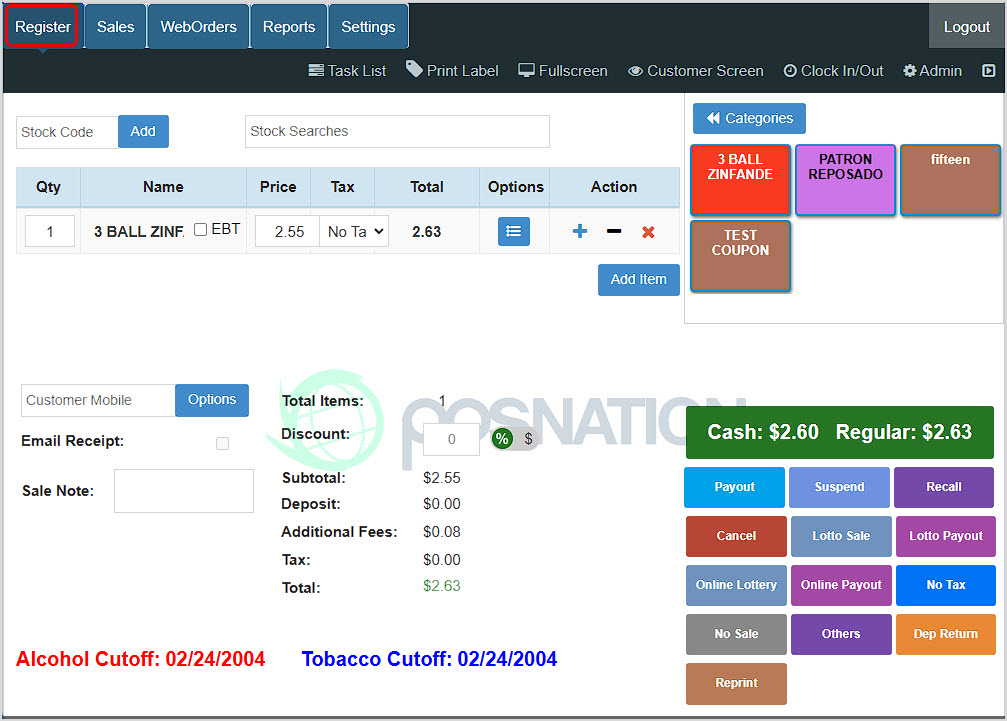The width and height of the screenshot is (1007, 721).
Task: Remove item with the red X icon
Action: [648, 232]
